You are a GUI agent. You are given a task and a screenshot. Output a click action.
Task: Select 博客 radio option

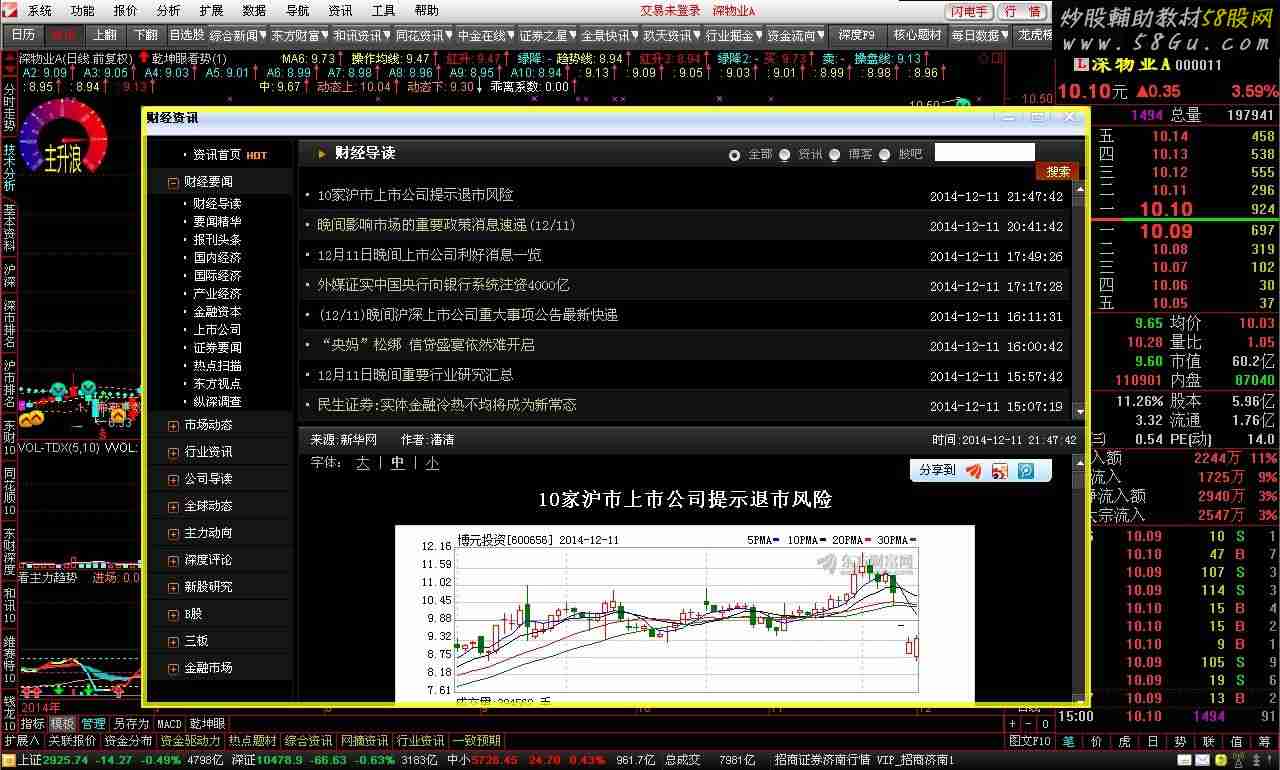835,155
